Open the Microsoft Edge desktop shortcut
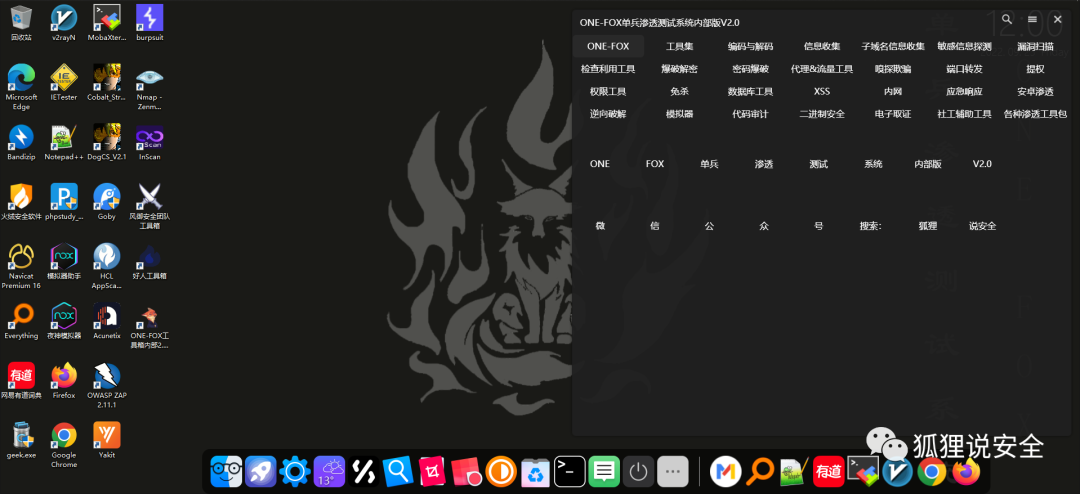This screenshot has width=1080, height=494. click(21, 88)
